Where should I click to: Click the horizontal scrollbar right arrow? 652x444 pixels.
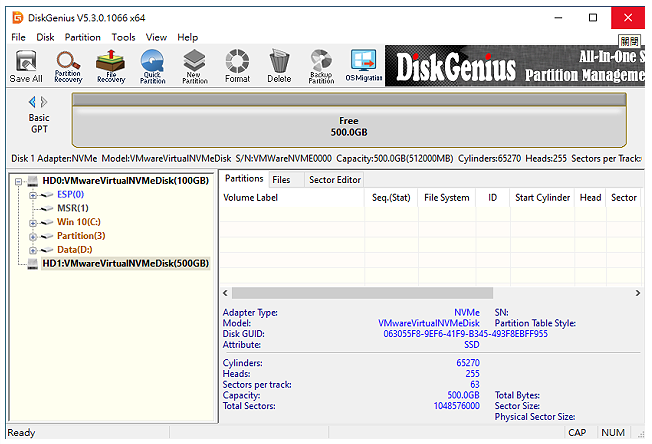[x=637, y=293]
